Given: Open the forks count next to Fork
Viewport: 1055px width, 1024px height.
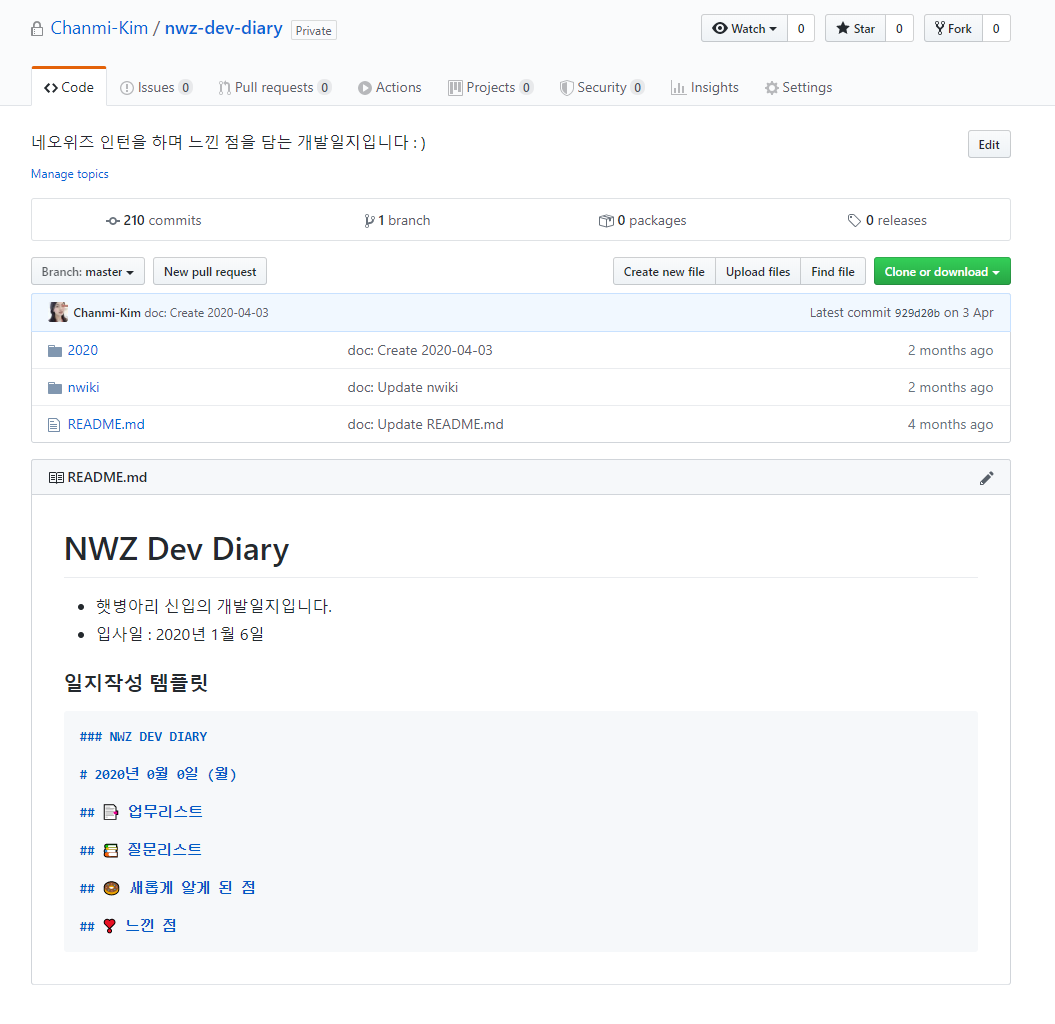Looking at the screenshot, I should pos(996,28).
